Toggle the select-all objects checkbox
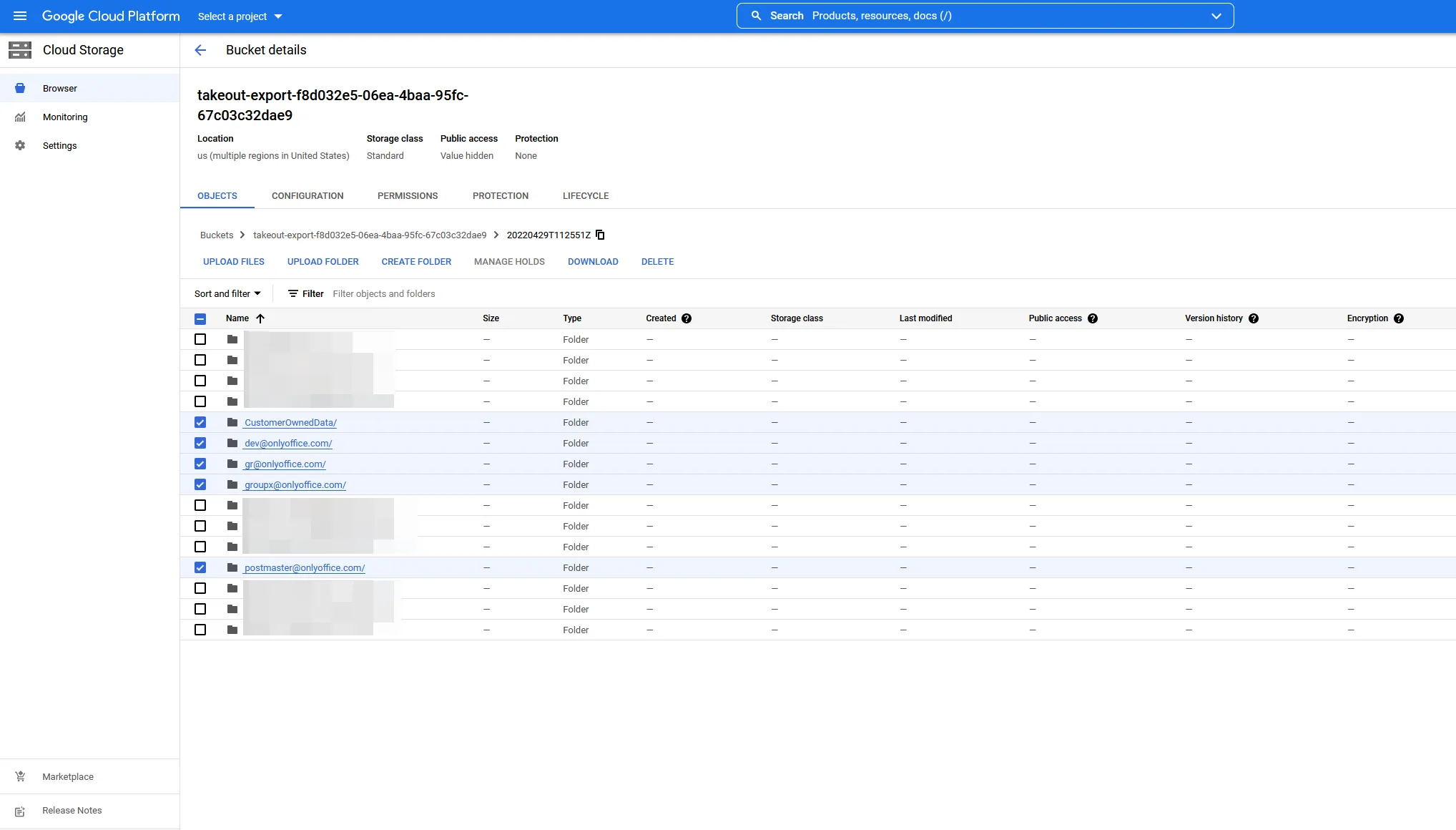The width and height of the screenshot is (1456, 830). pyautogui.click(x=200, y=318)
